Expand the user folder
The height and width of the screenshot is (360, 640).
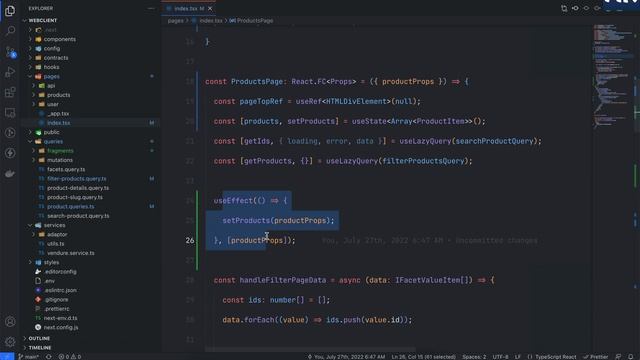click(53, 104)
